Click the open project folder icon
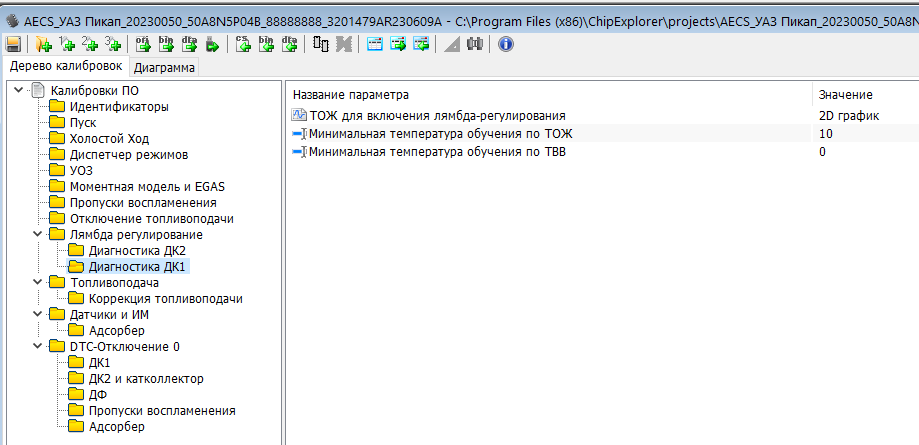Screen dimensions: 919x445 pyautogui.click(x=43, y=44)
